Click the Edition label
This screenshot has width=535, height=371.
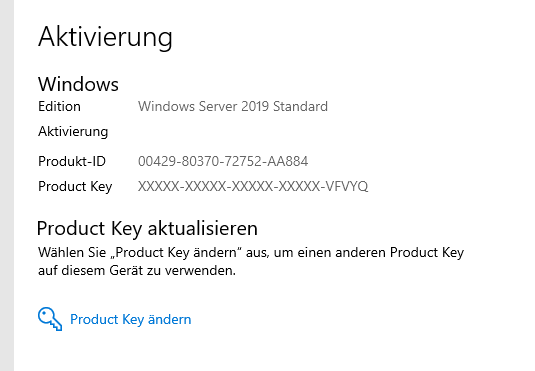click(x=59, y=106)
